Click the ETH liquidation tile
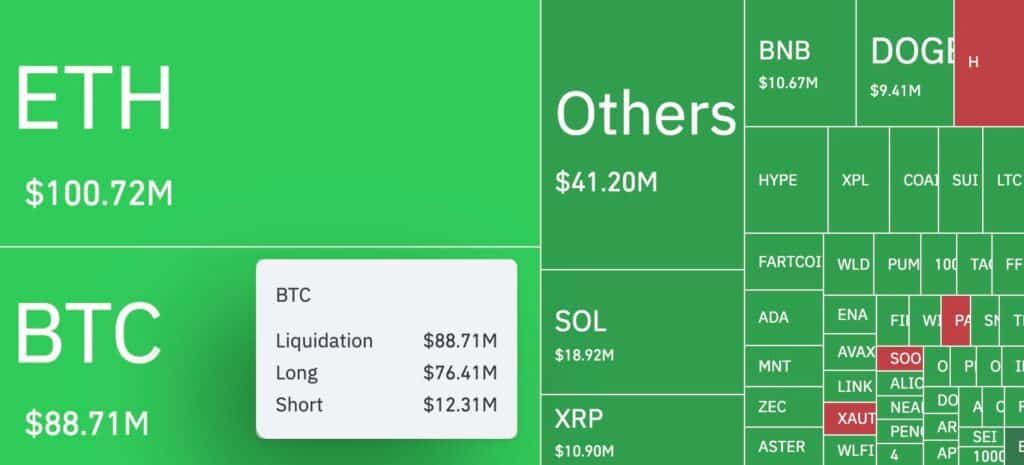The image size is (1024, 465). point(270,122)
